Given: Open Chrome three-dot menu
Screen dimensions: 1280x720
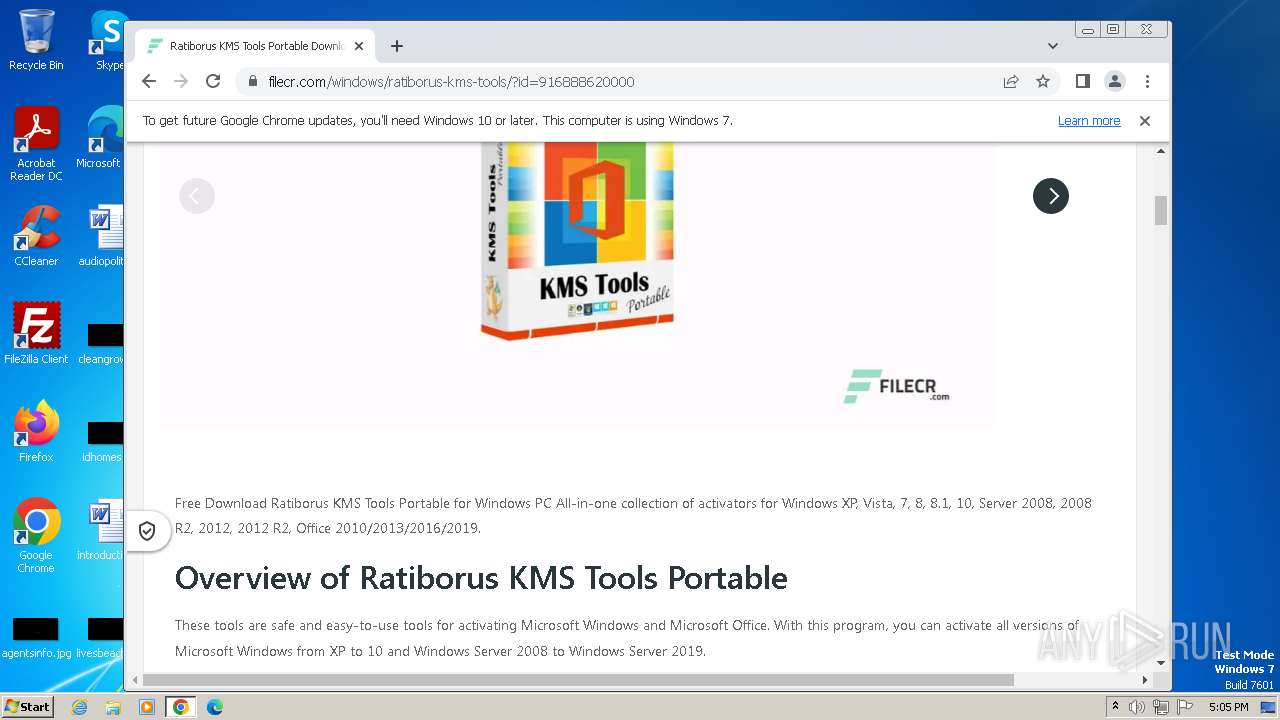Looking at the screenshot, I should coord(1147,81).
